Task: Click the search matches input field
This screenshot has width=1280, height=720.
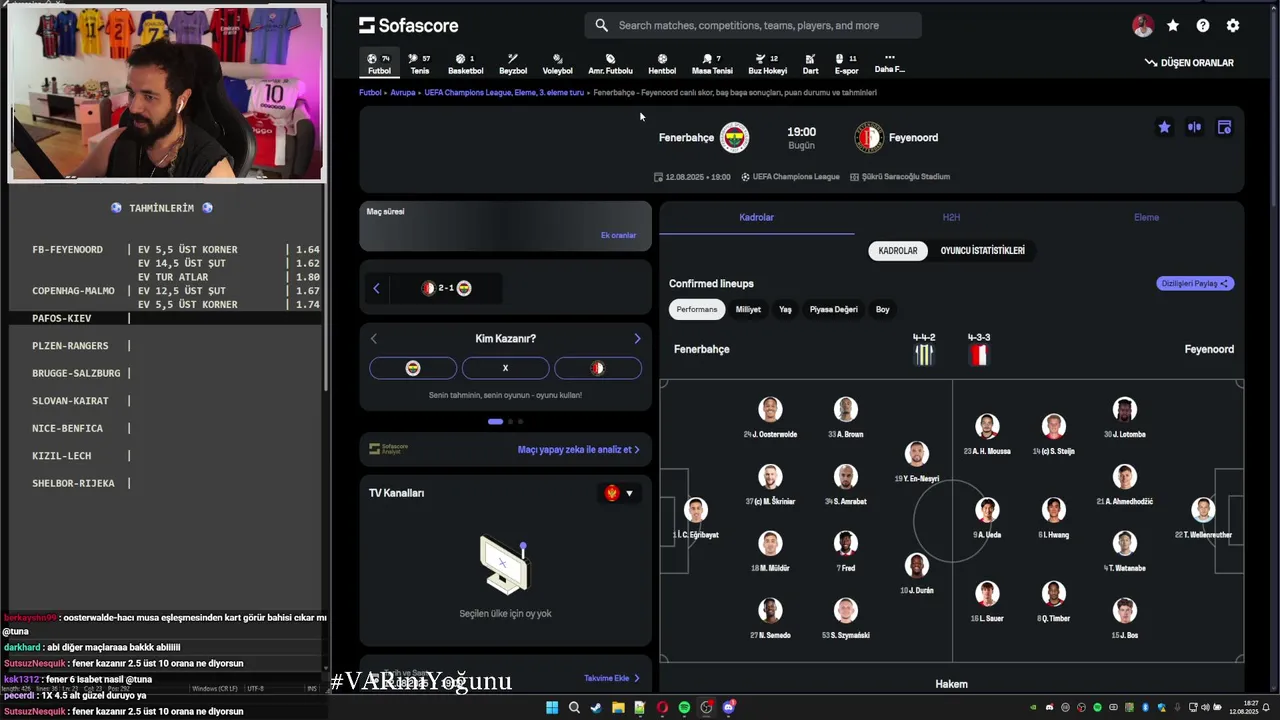Action: (x=753, y=25)
